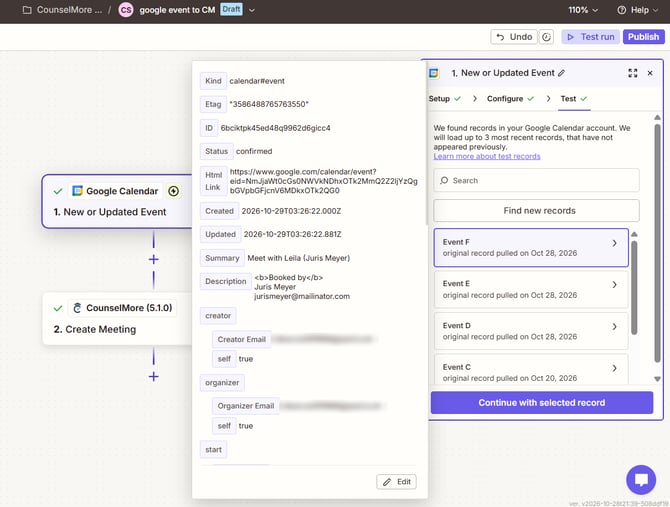Click the start section label
This screenshot has height=507, width=670.
pos(213,449)
